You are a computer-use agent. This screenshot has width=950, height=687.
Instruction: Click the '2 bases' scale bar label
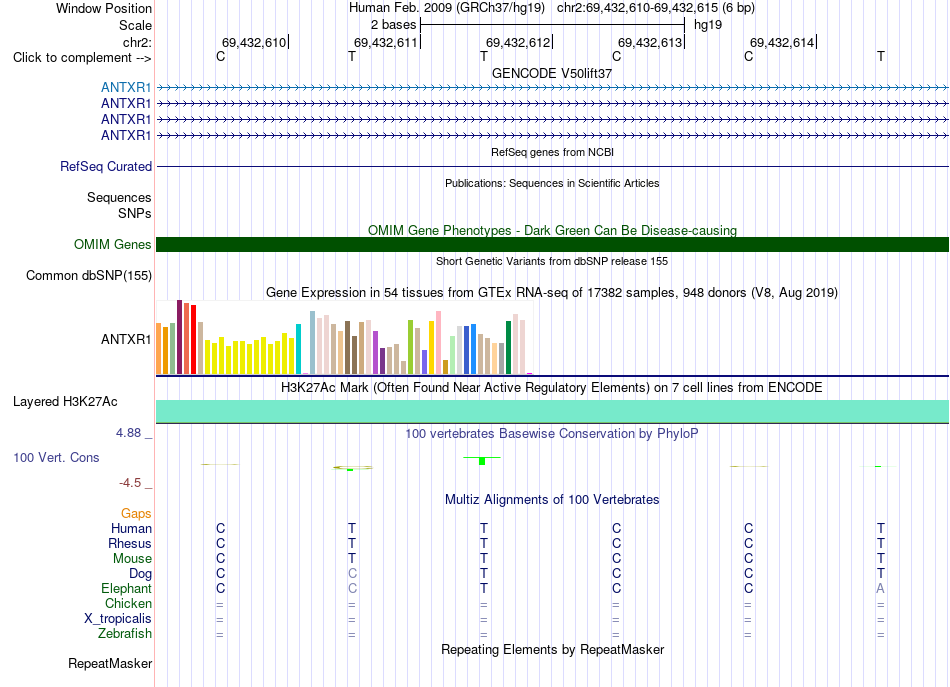pos(393,25)
